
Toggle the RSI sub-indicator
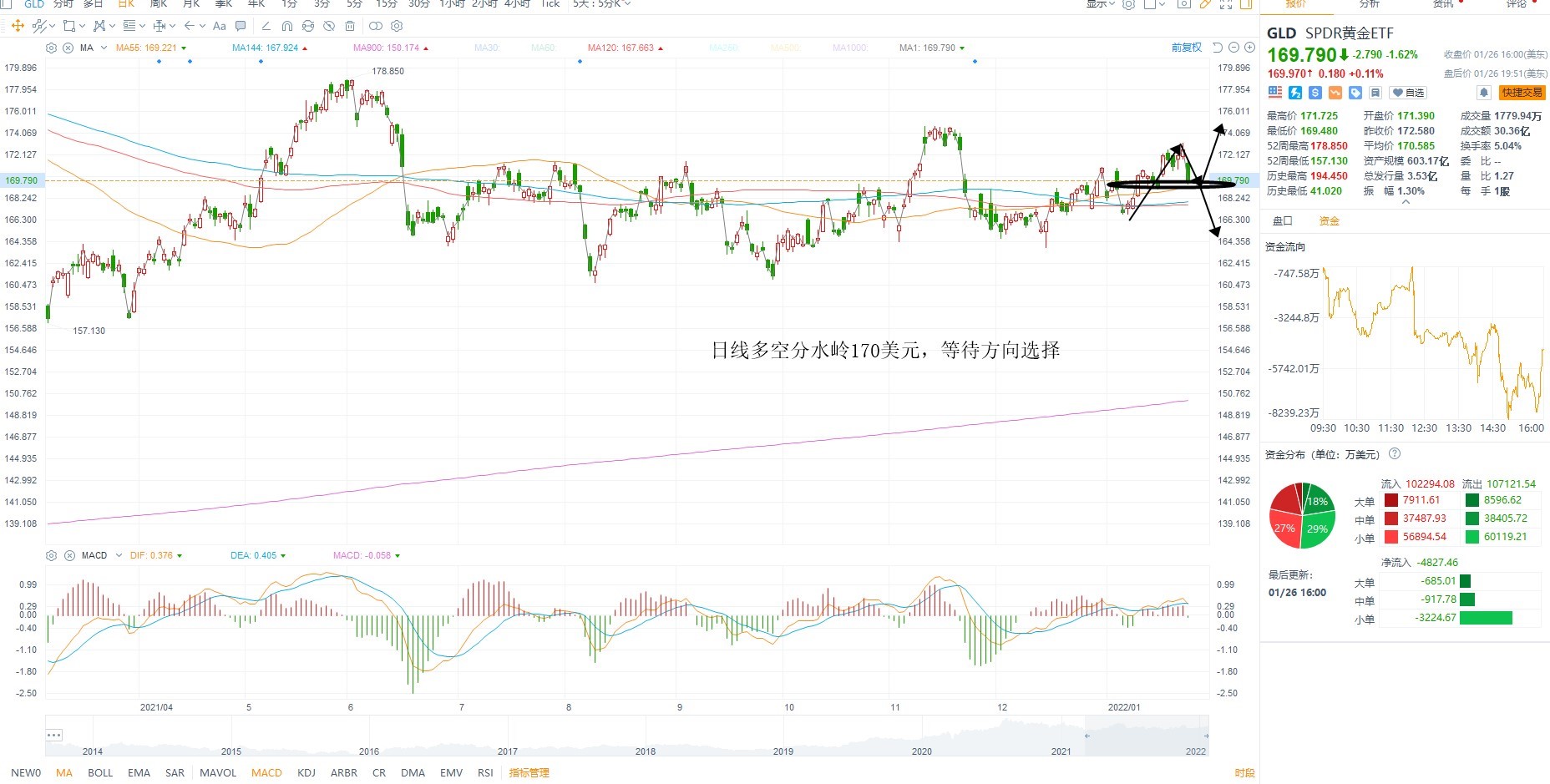point(485,773)
